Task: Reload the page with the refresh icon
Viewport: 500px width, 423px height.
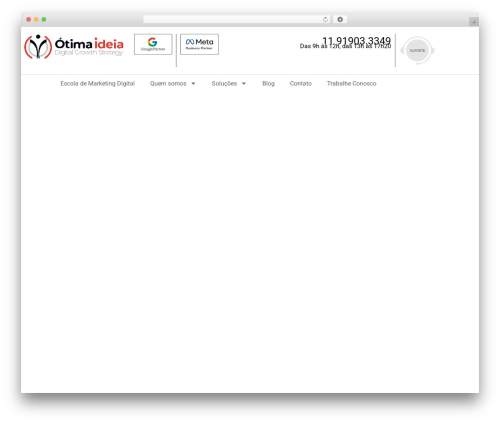Action: [325, 20]
